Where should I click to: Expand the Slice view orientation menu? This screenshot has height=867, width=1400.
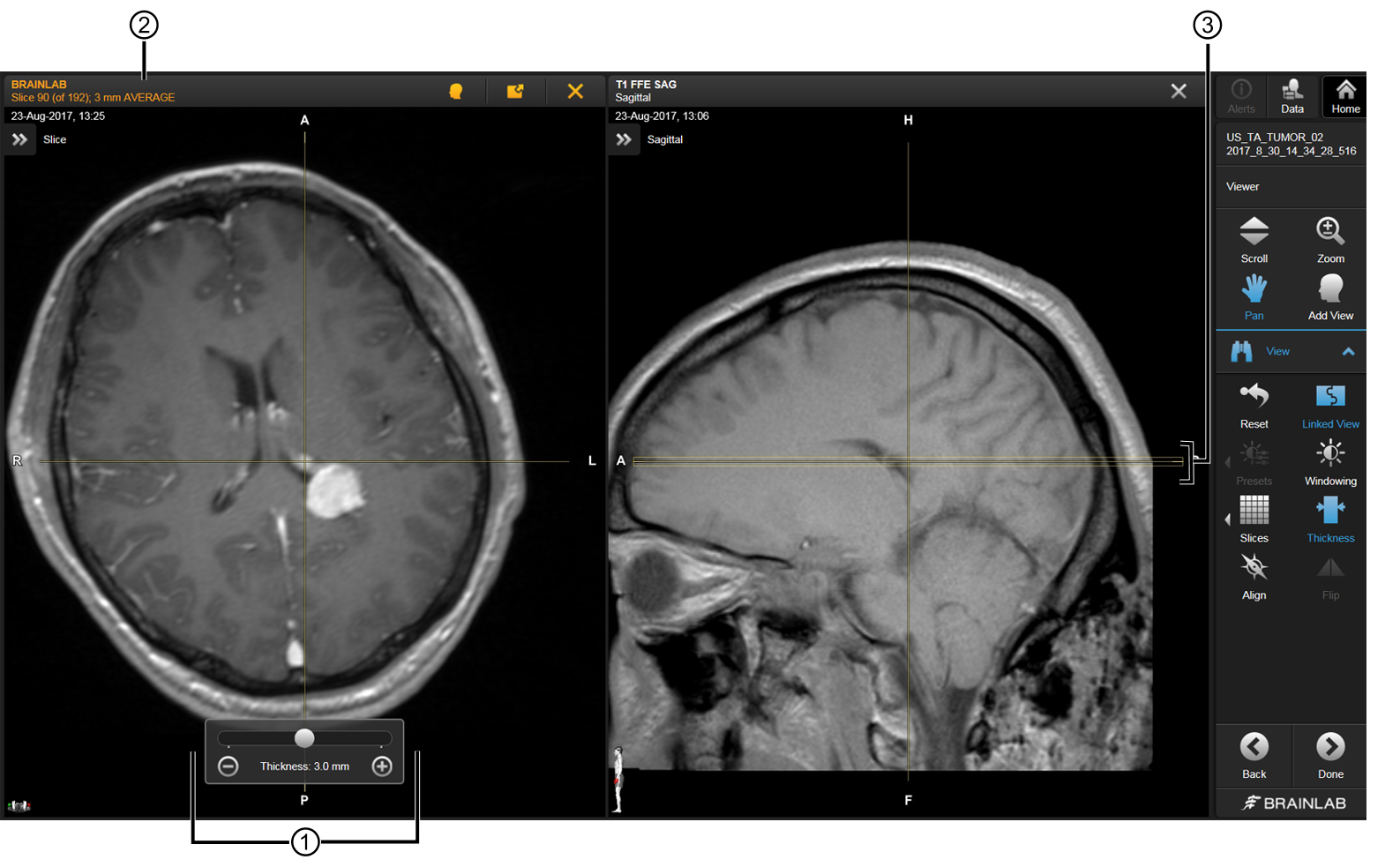[19, 139]
